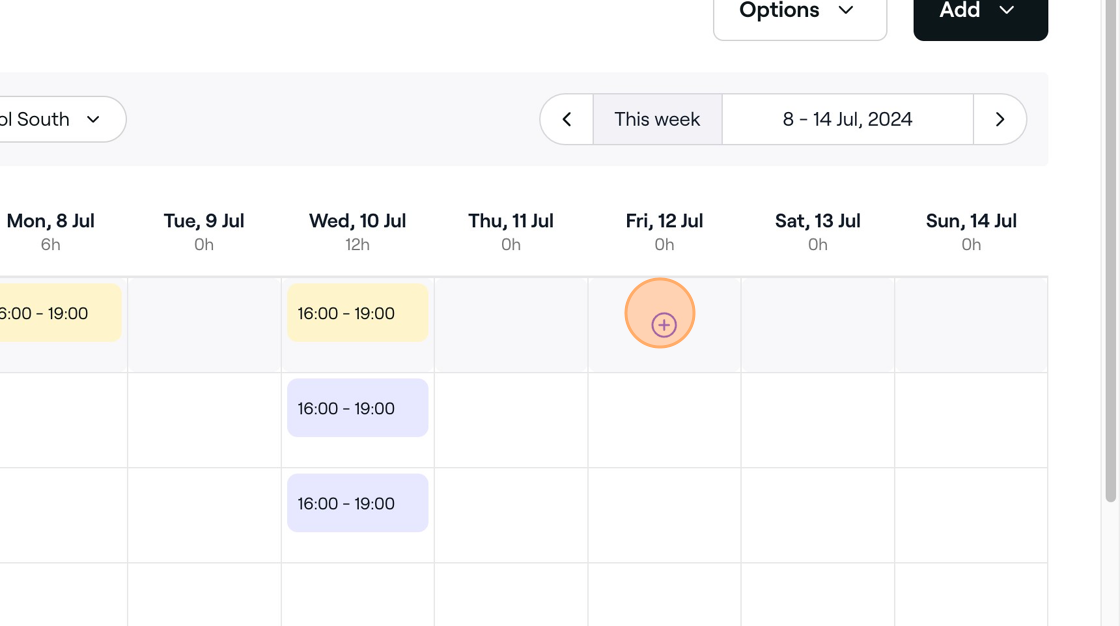The image size is (1120, 626).
Task: Open Wednesday's second-row purple 16:00 – 19:00 shift
Action: click(x=358, y=408)
